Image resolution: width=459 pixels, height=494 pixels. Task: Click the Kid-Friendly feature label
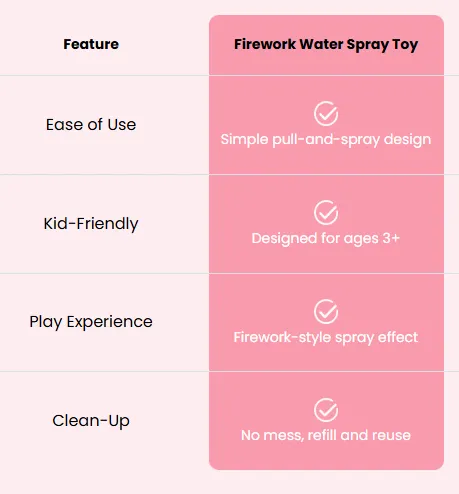(91, 224)
